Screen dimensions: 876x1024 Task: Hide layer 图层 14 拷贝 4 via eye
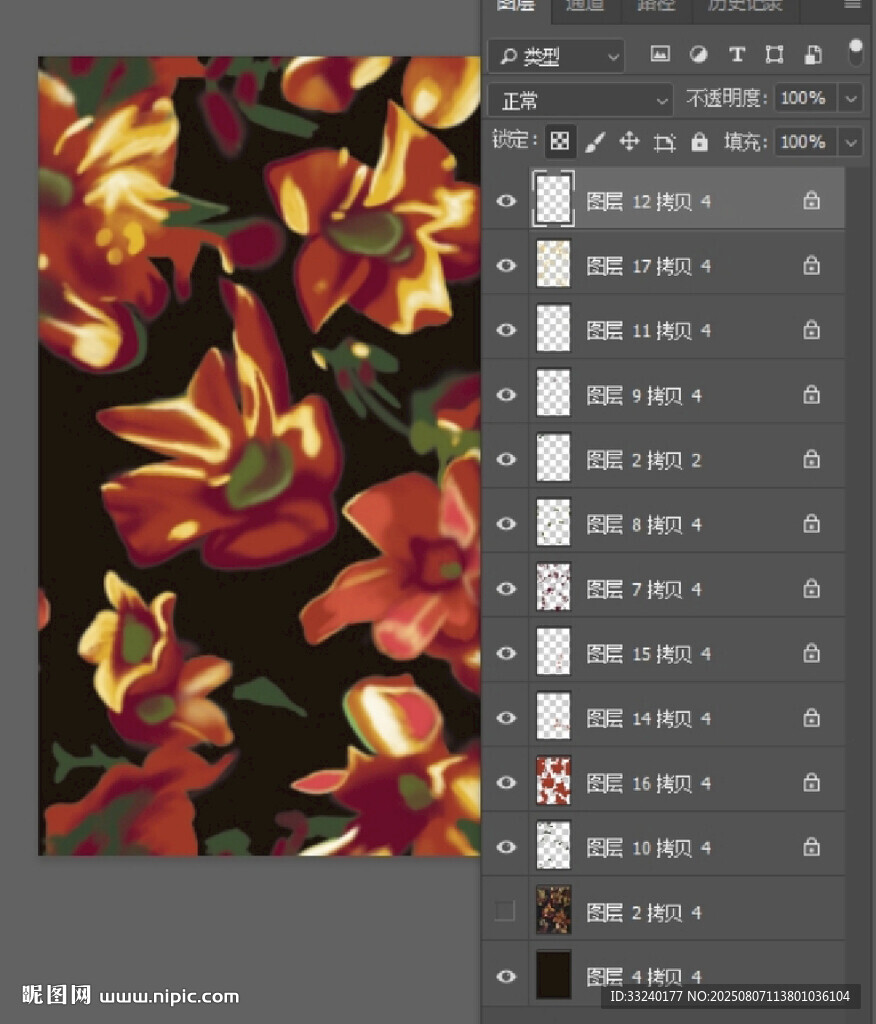[x=506, y=718]
